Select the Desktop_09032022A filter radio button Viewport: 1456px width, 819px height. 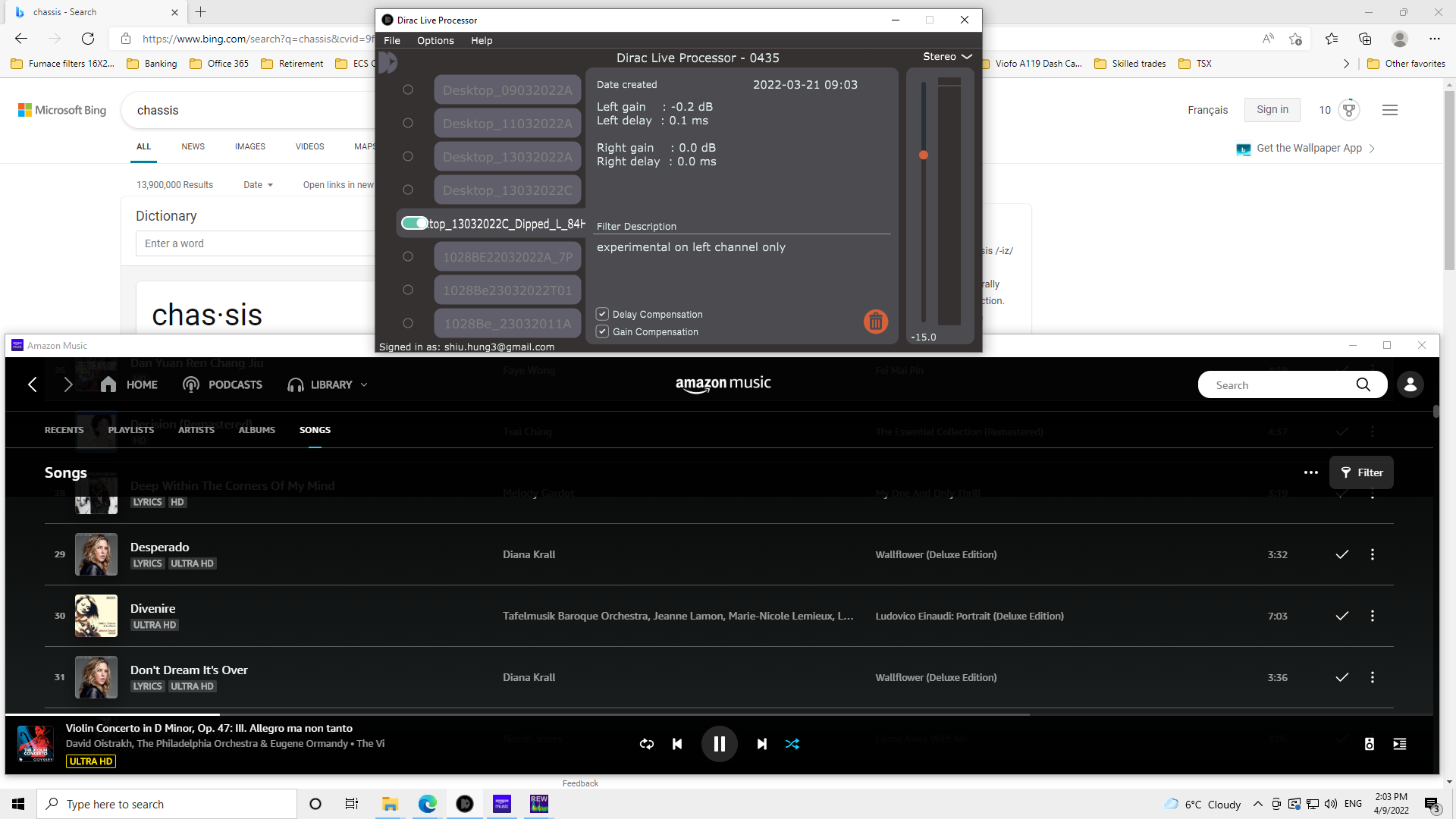[x=408, y=89]
